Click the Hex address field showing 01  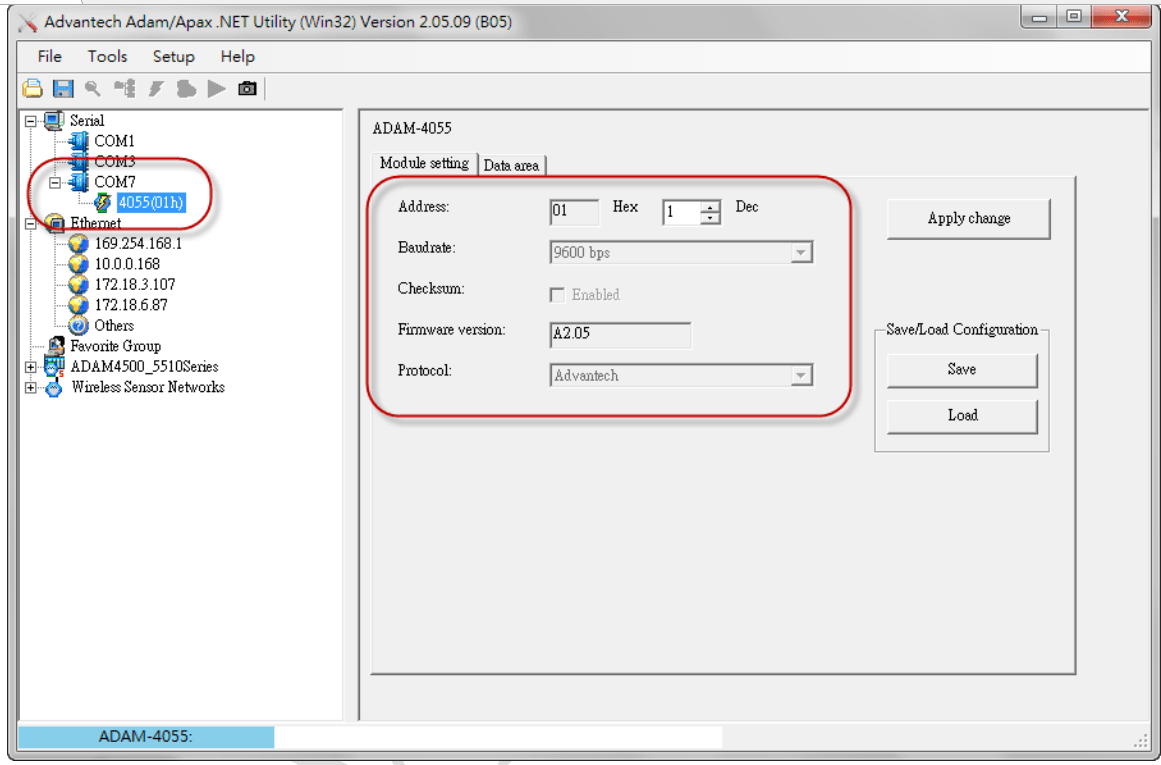pos(575,212)
